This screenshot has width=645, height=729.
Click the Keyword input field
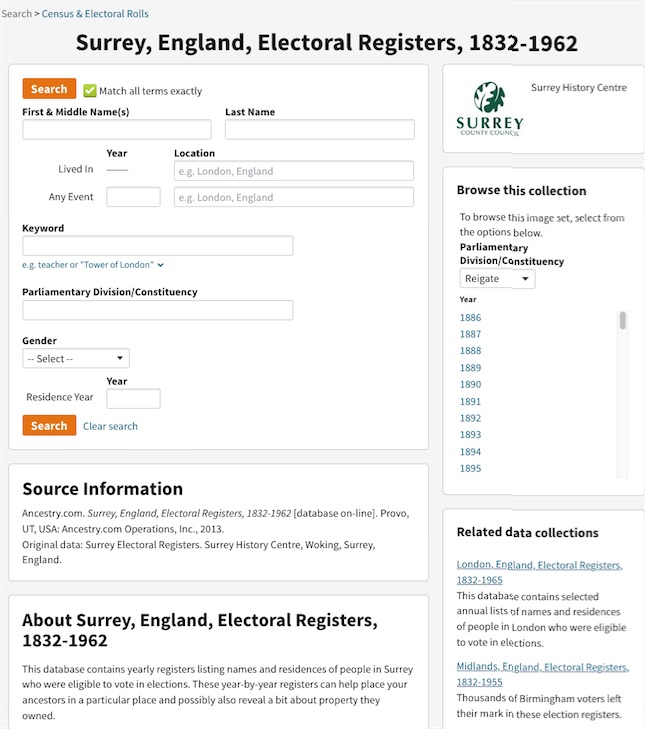(x=158, y=245)
